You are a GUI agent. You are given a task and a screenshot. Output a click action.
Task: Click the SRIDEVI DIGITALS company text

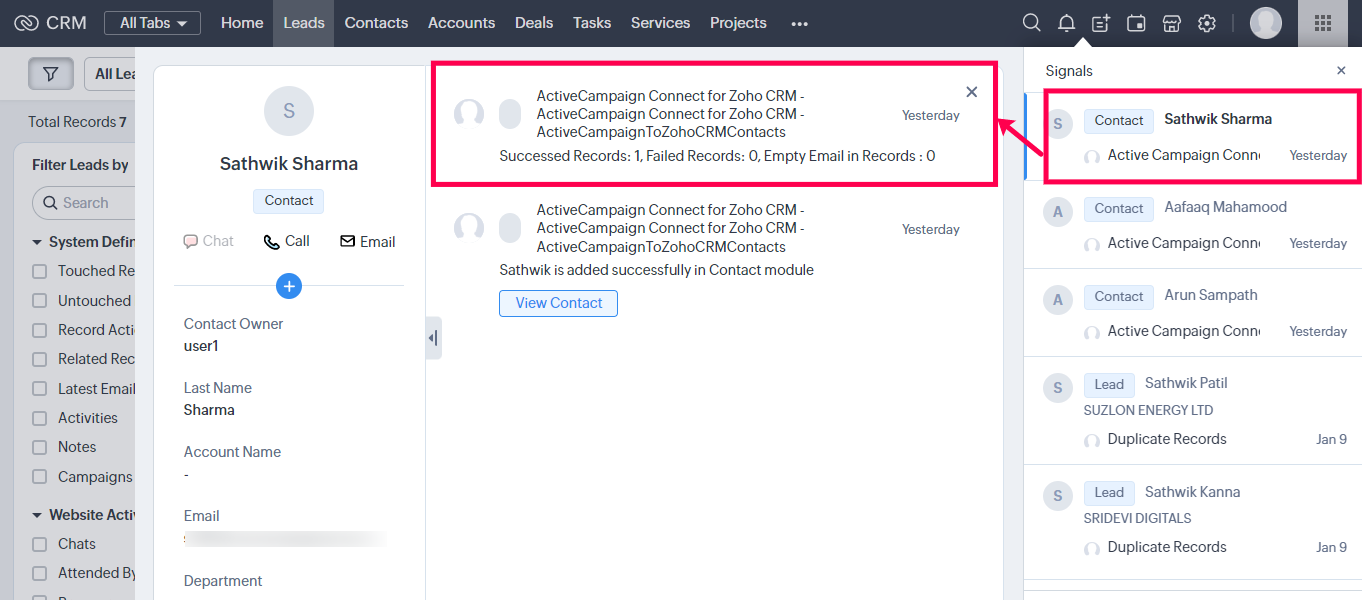pos(1137,518)
